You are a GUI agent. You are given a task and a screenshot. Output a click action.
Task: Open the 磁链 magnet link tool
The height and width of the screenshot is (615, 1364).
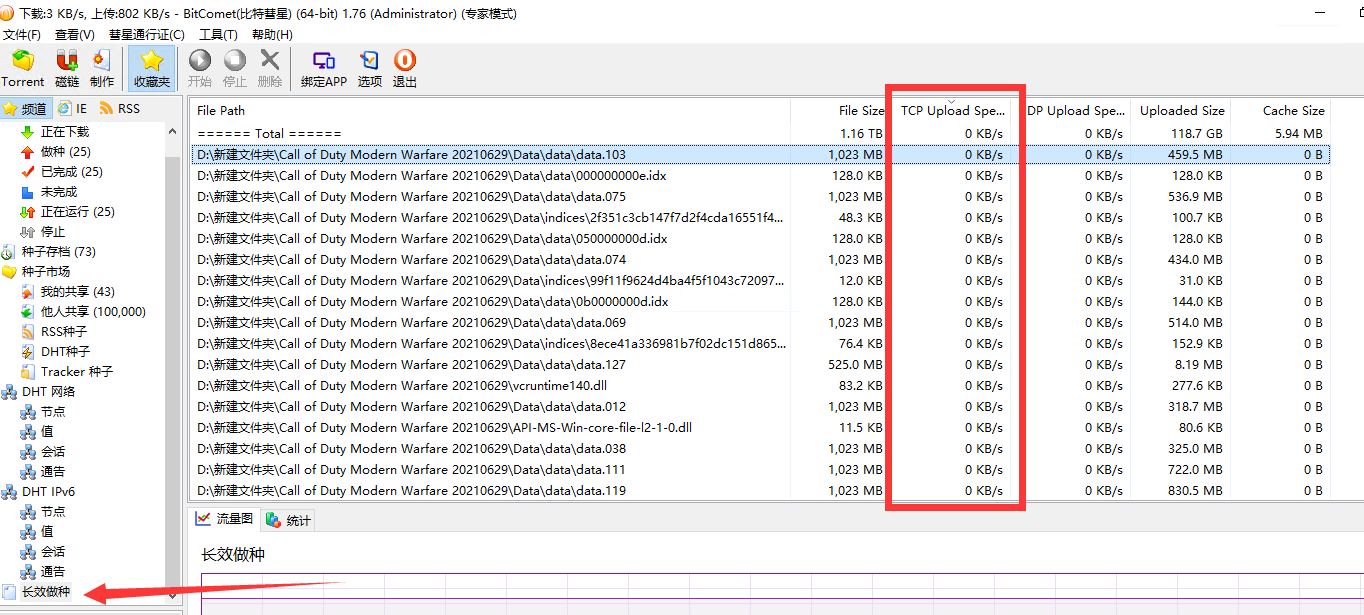pos(67,69)
